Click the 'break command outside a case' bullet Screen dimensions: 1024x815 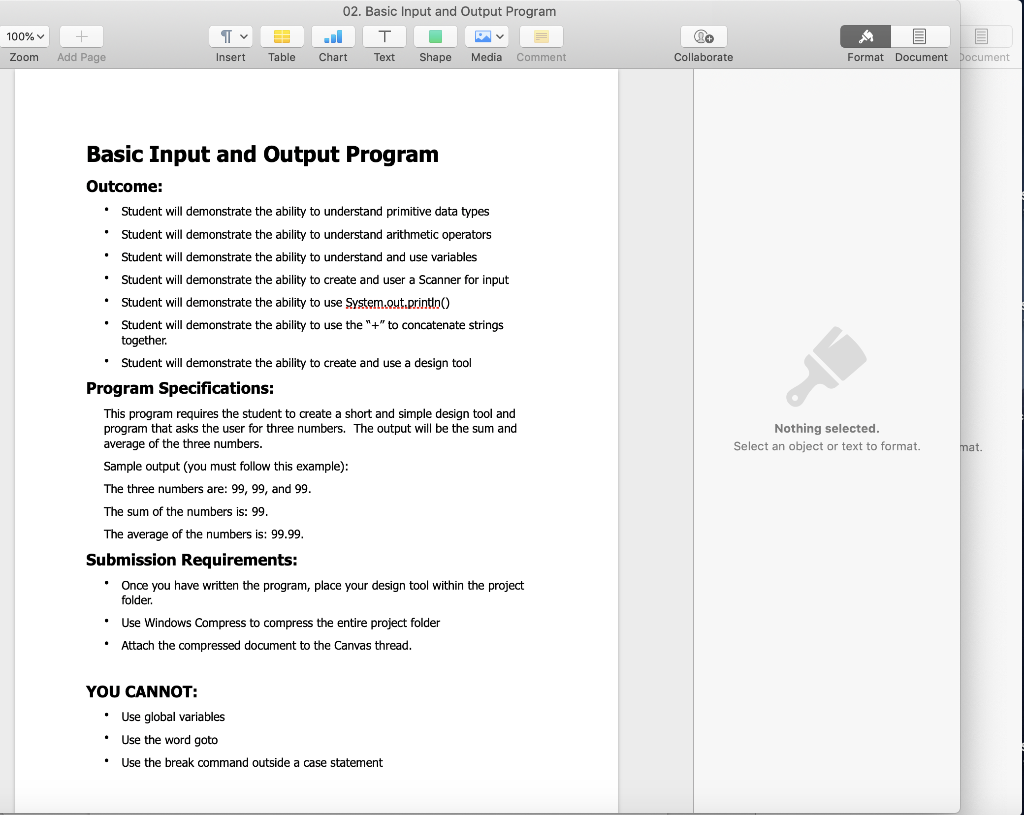pyautogui.click(x=252, y=763)
